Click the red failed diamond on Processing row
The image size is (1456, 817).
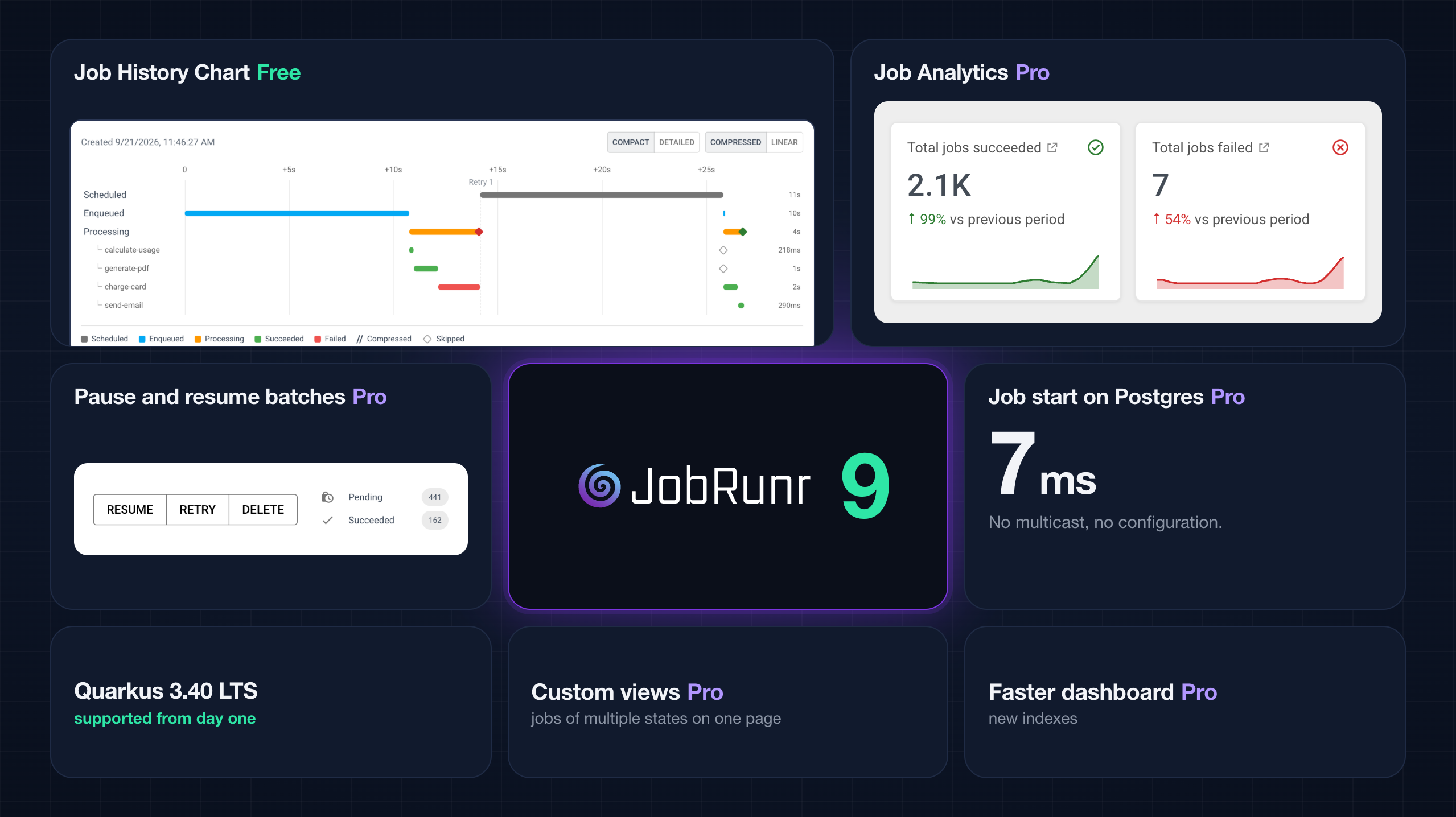coord(479,232)
